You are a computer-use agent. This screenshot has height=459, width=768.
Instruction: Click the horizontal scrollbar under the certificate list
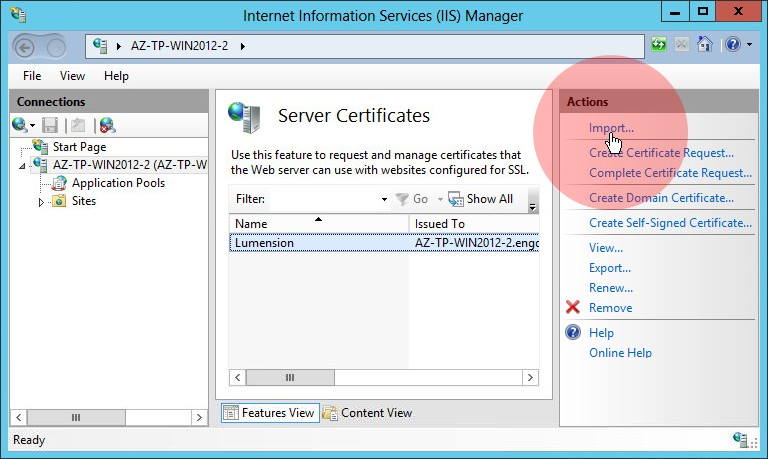click(381, 378)
